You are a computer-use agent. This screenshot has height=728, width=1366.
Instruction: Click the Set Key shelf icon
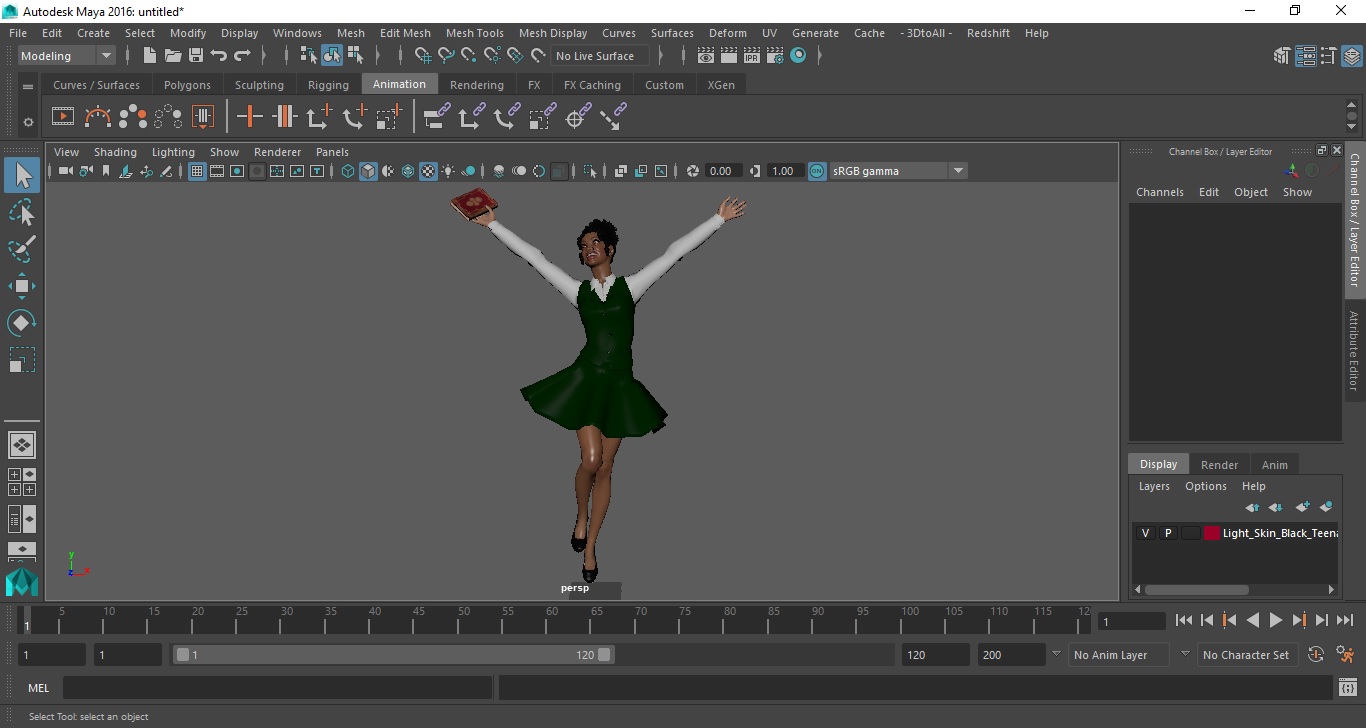pos(249,117)
